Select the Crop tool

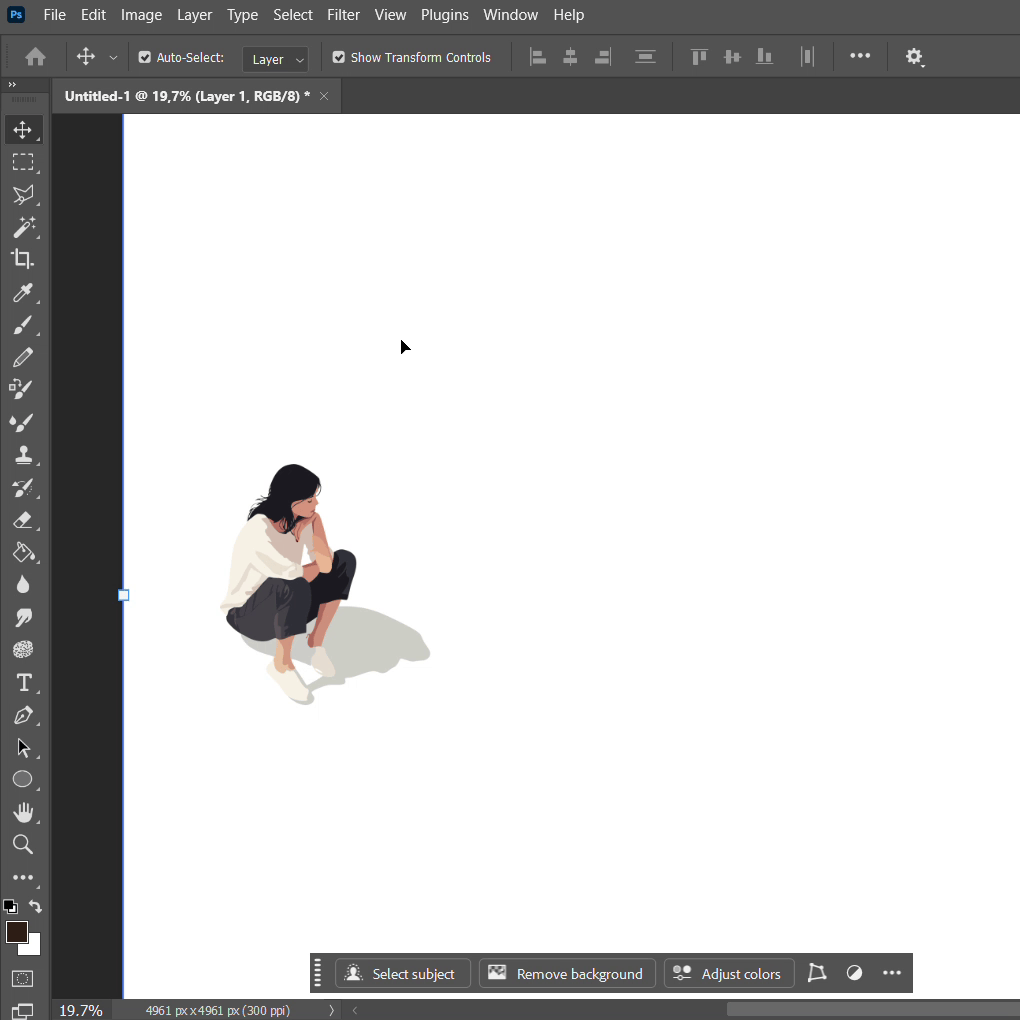click(22, 259)
